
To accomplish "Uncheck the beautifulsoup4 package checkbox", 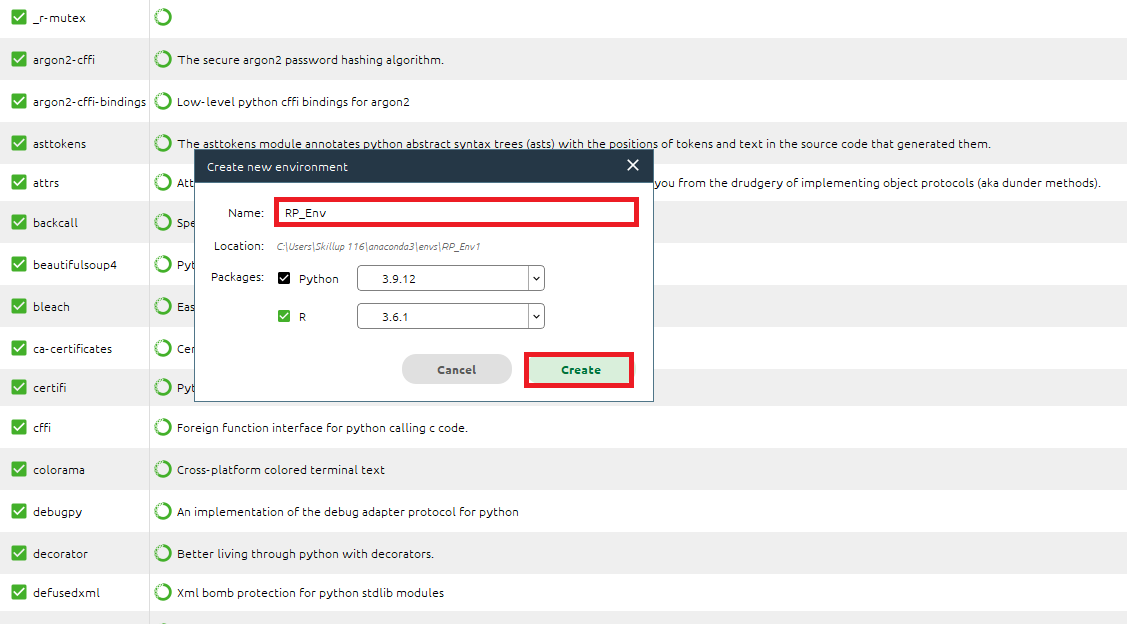I will (x=18, y=265).
